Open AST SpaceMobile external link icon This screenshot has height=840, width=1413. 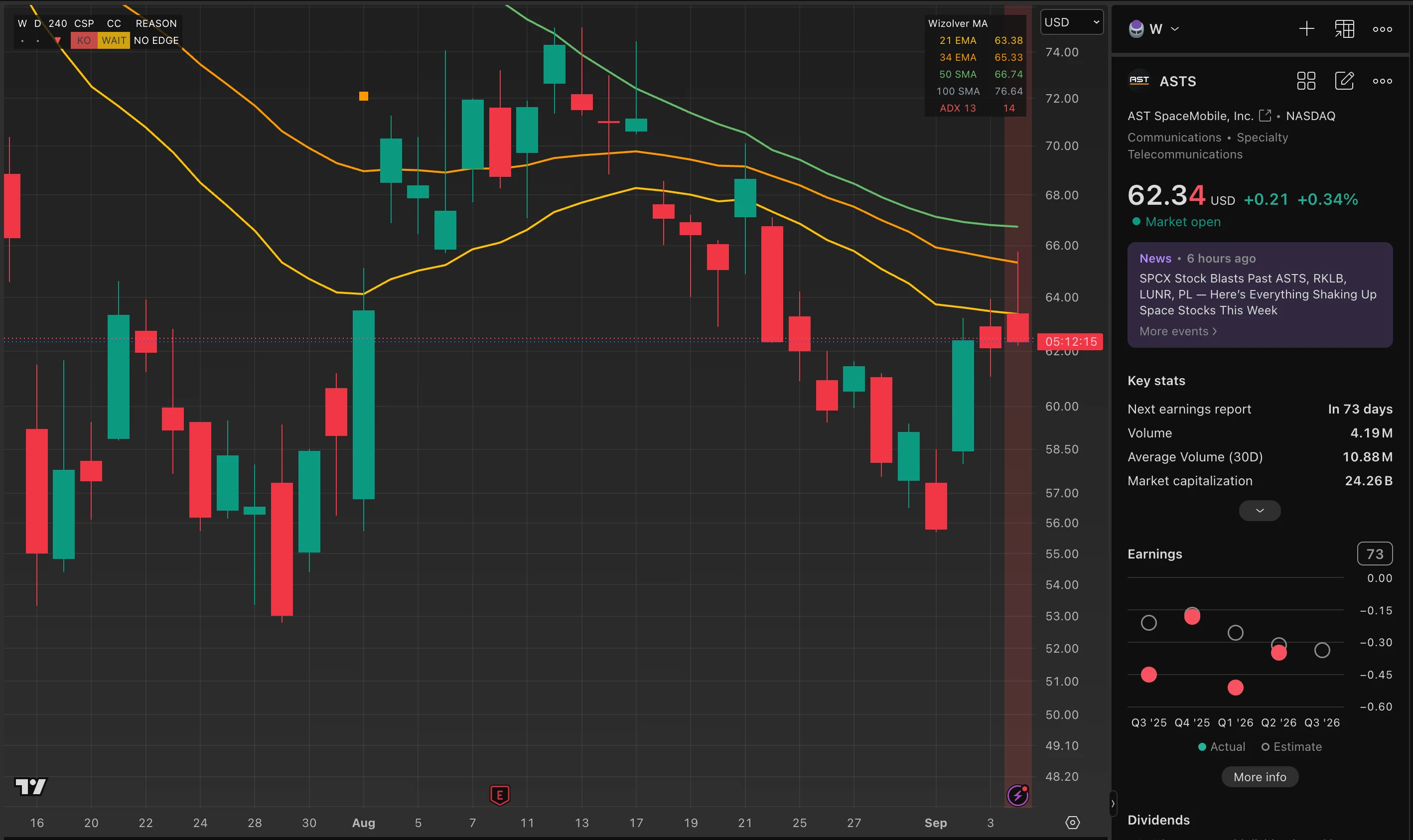[x=1265, y=116]
